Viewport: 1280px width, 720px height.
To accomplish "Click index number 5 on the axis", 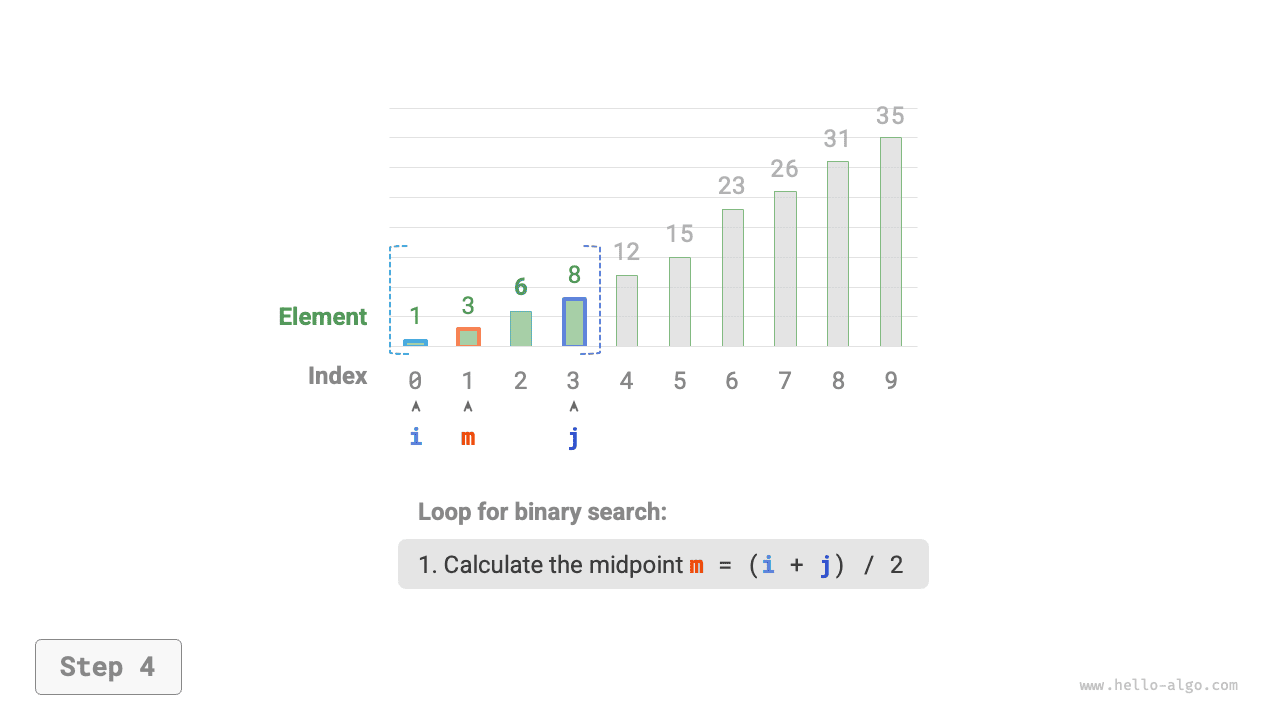I will tap(679, 381).
